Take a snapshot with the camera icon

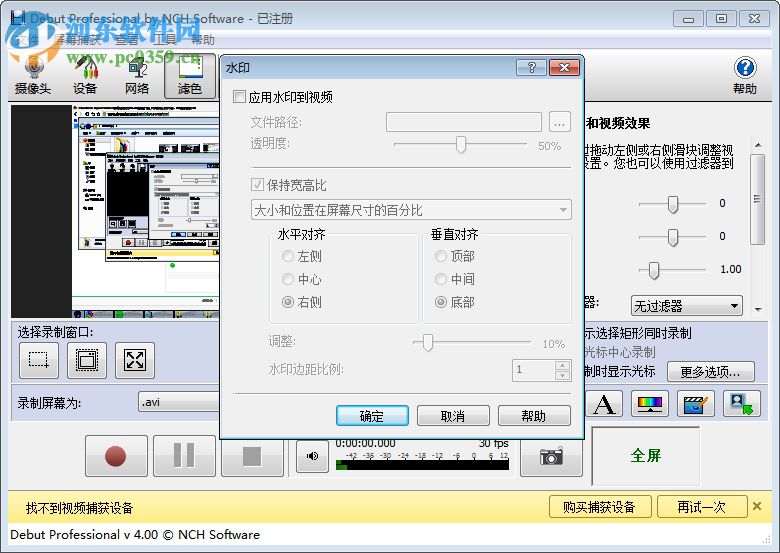(551, 456)
